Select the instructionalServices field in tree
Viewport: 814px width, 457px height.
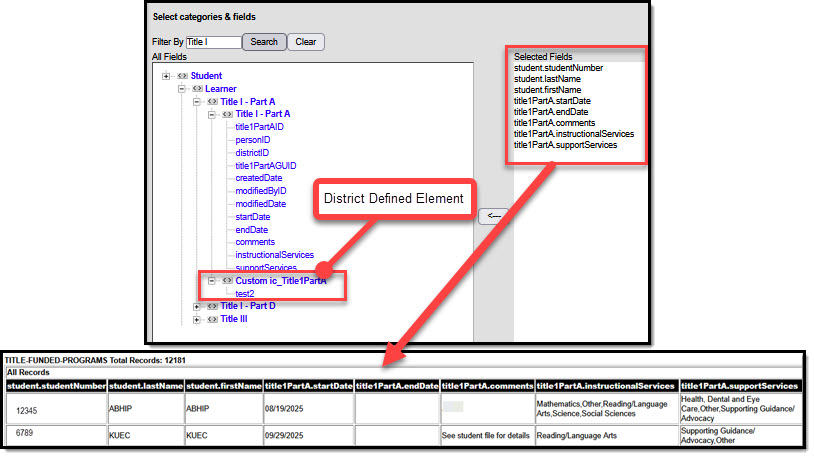coord(275,255)
